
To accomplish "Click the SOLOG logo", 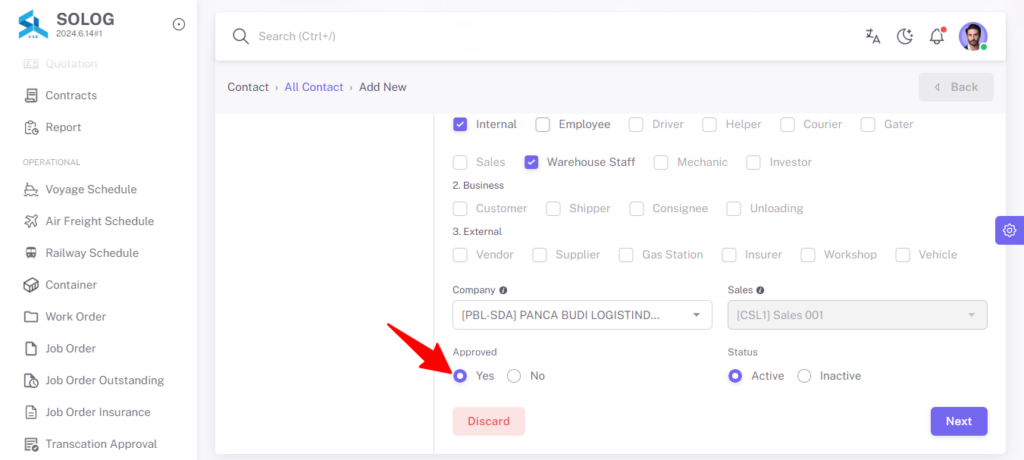I will point(33,24).
